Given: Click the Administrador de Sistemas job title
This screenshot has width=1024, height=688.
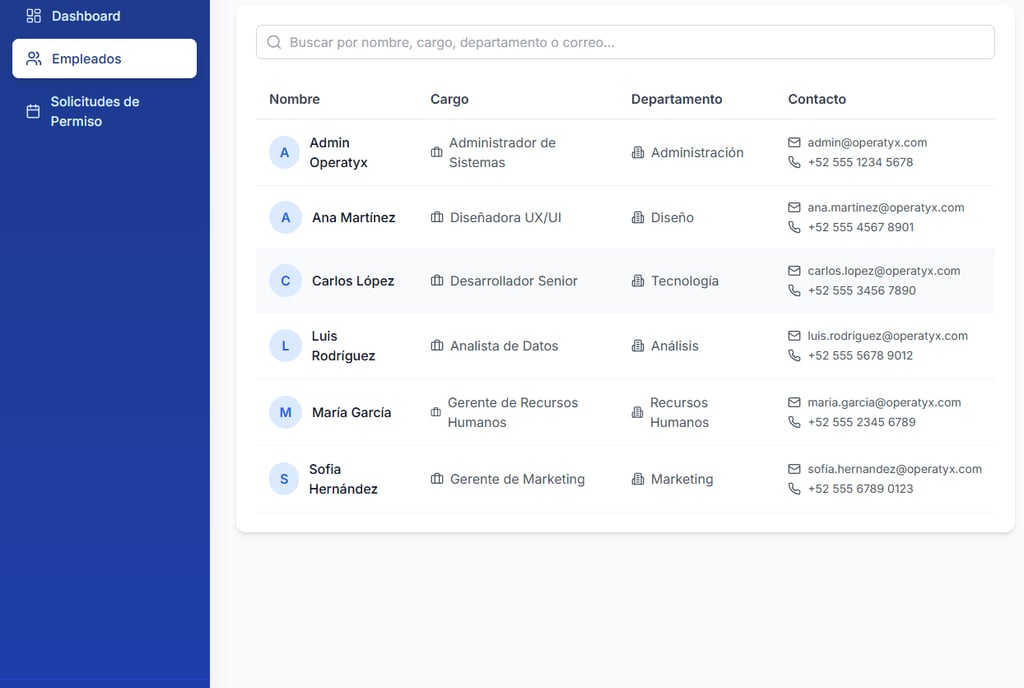Looking at the screenshot, I should tap(502, 153).
